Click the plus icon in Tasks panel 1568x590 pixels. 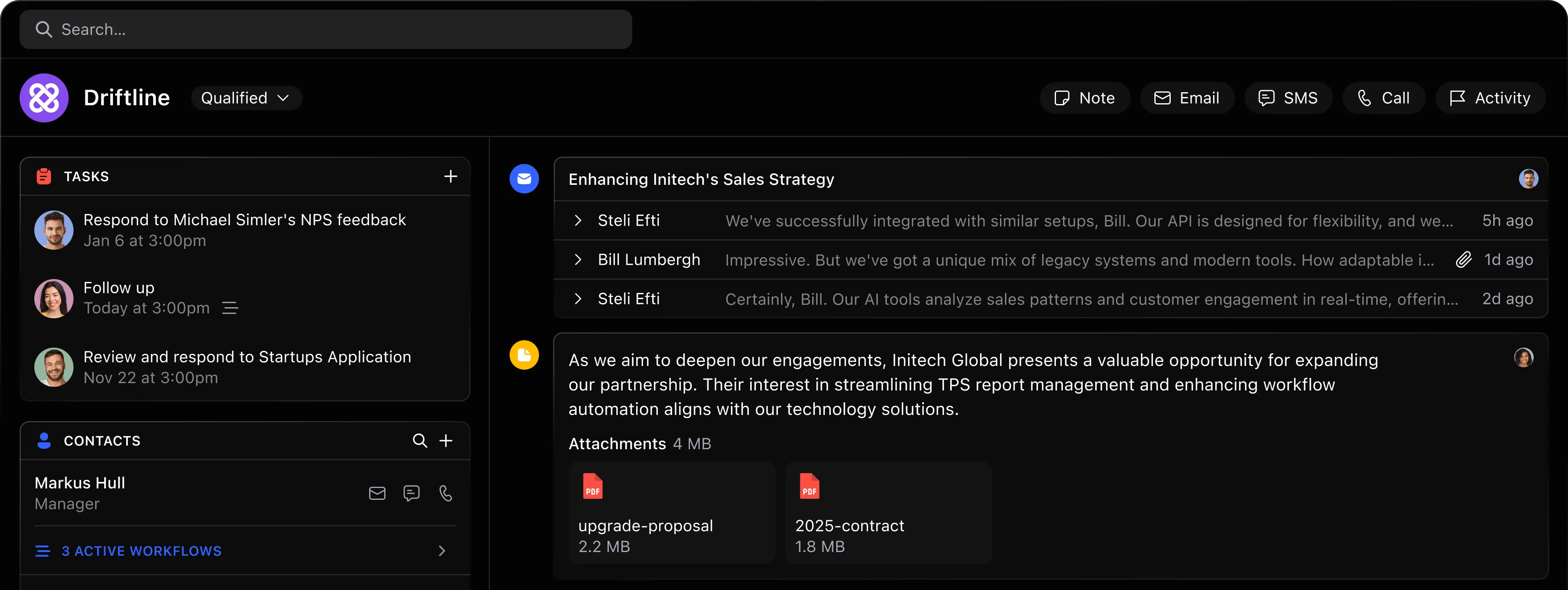[450, 176]
